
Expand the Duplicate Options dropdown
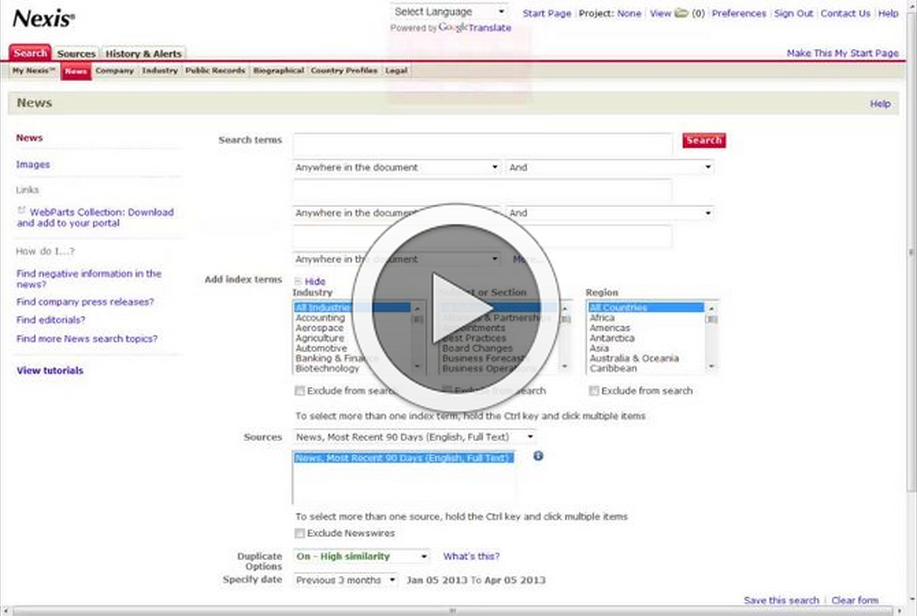[362, 556]
